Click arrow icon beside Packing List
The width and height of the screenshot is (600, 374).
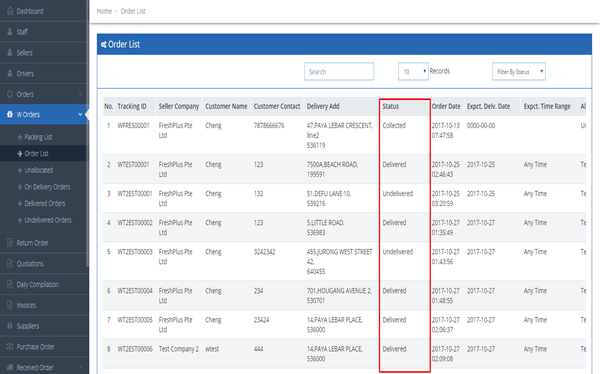20,137
